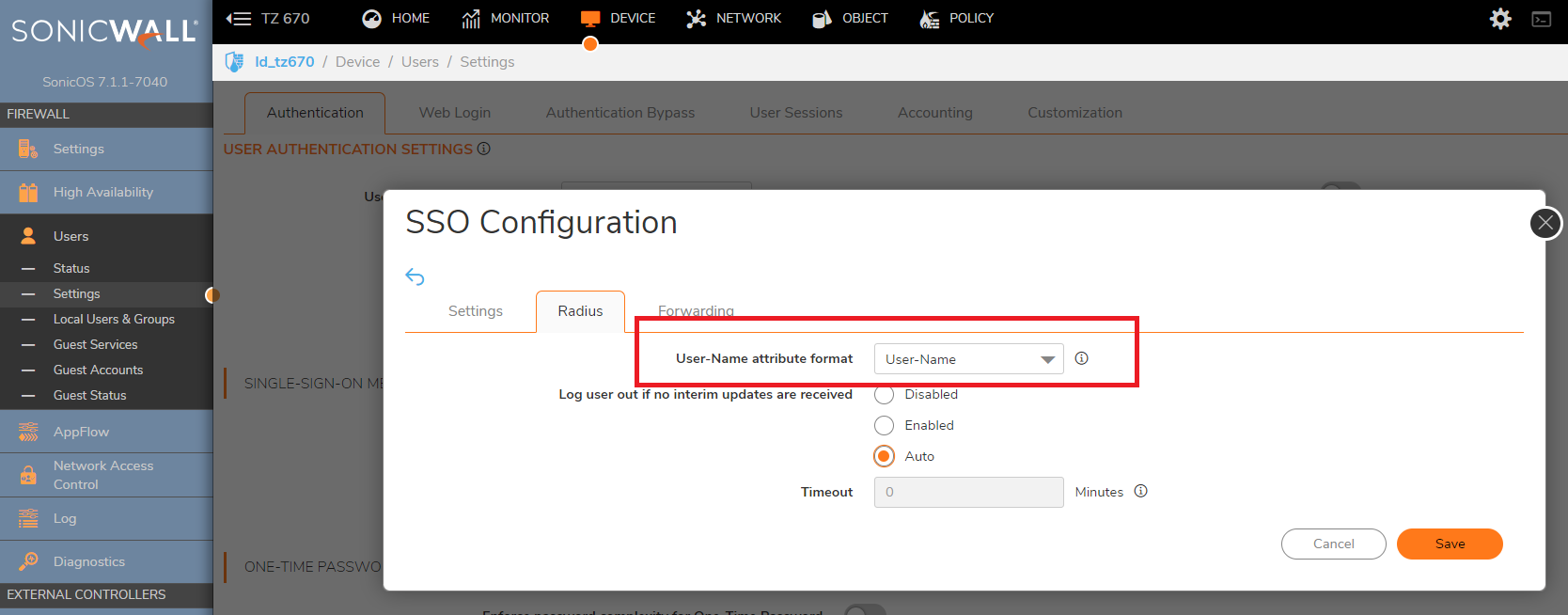Click info icon next to Timeout Minutes
The width and height of the screenshot is (1568, 615).
[x=1140, y=491]
